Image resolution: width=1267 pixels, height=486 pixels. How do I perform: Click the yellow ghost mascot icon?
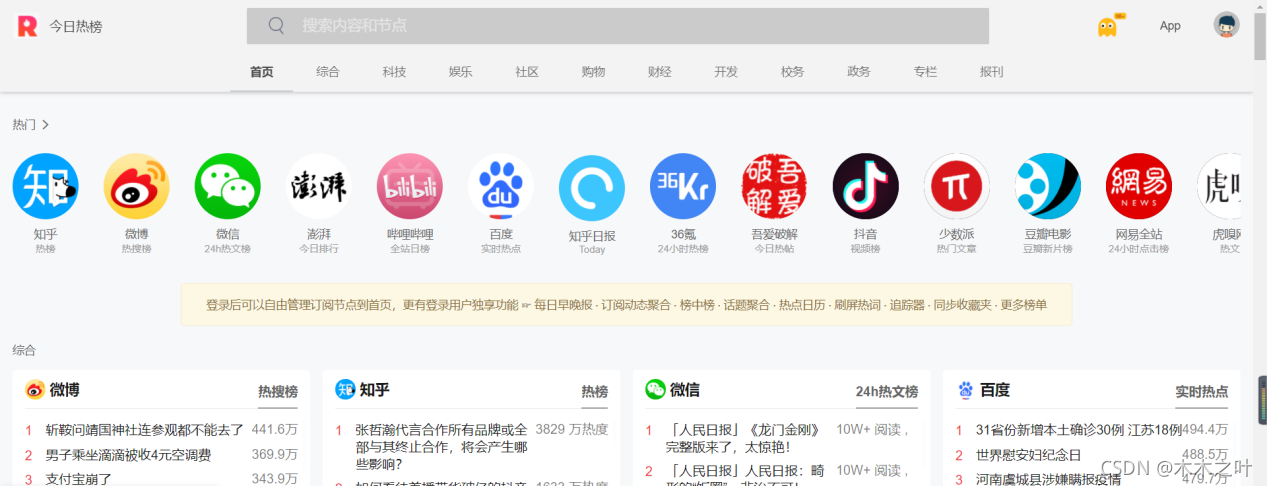[1108, 27]
